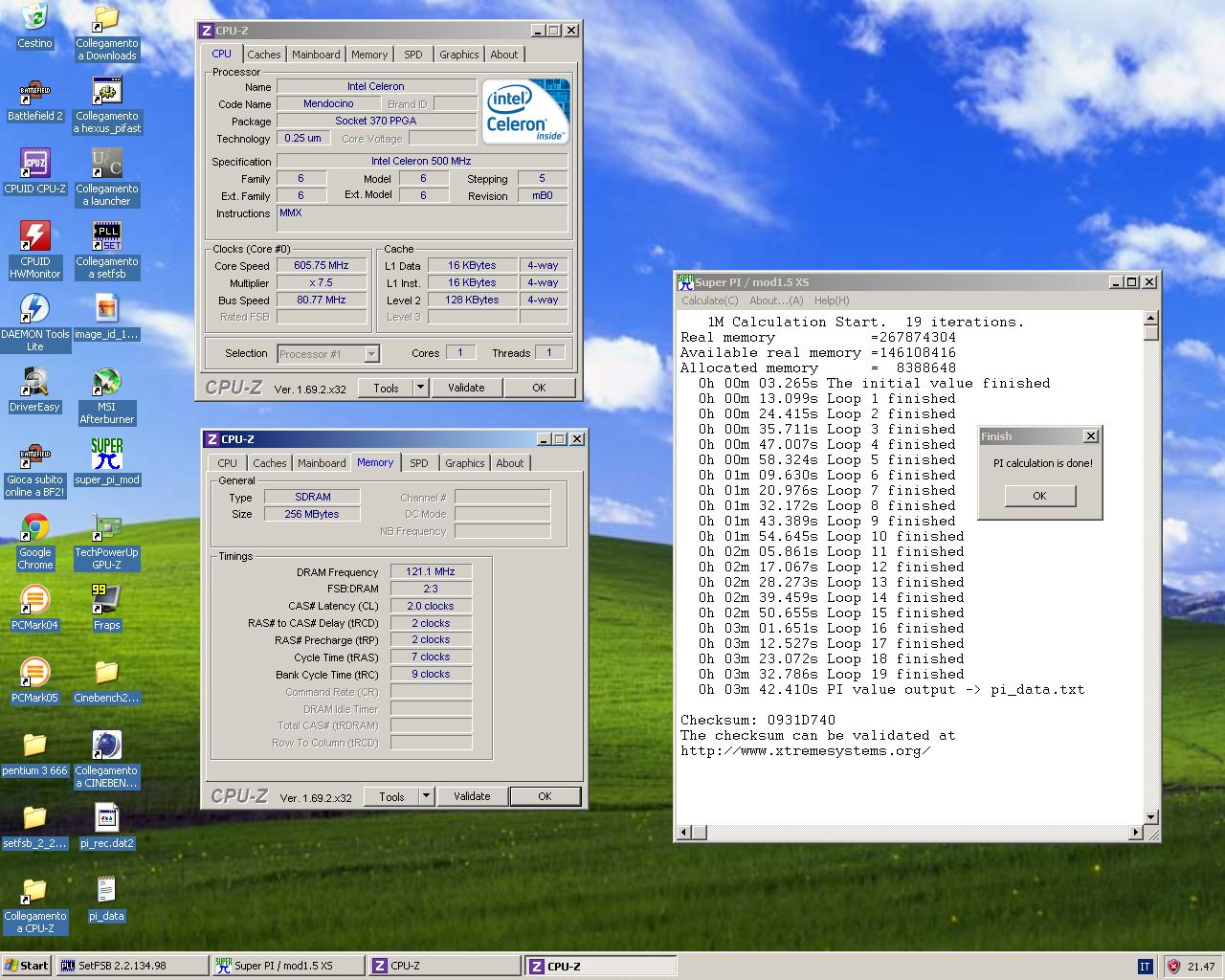Open setfsb_2_2 folder on desktop
The height and width of the screenshot is (980, 1225).
pyautogui.click(x=35, y=827)
